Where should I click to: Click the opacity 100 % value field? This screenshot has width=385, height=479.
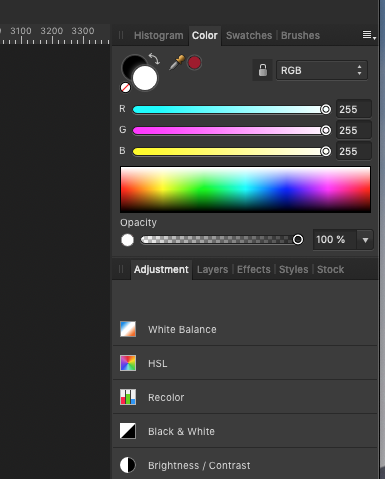click(335, 239)
